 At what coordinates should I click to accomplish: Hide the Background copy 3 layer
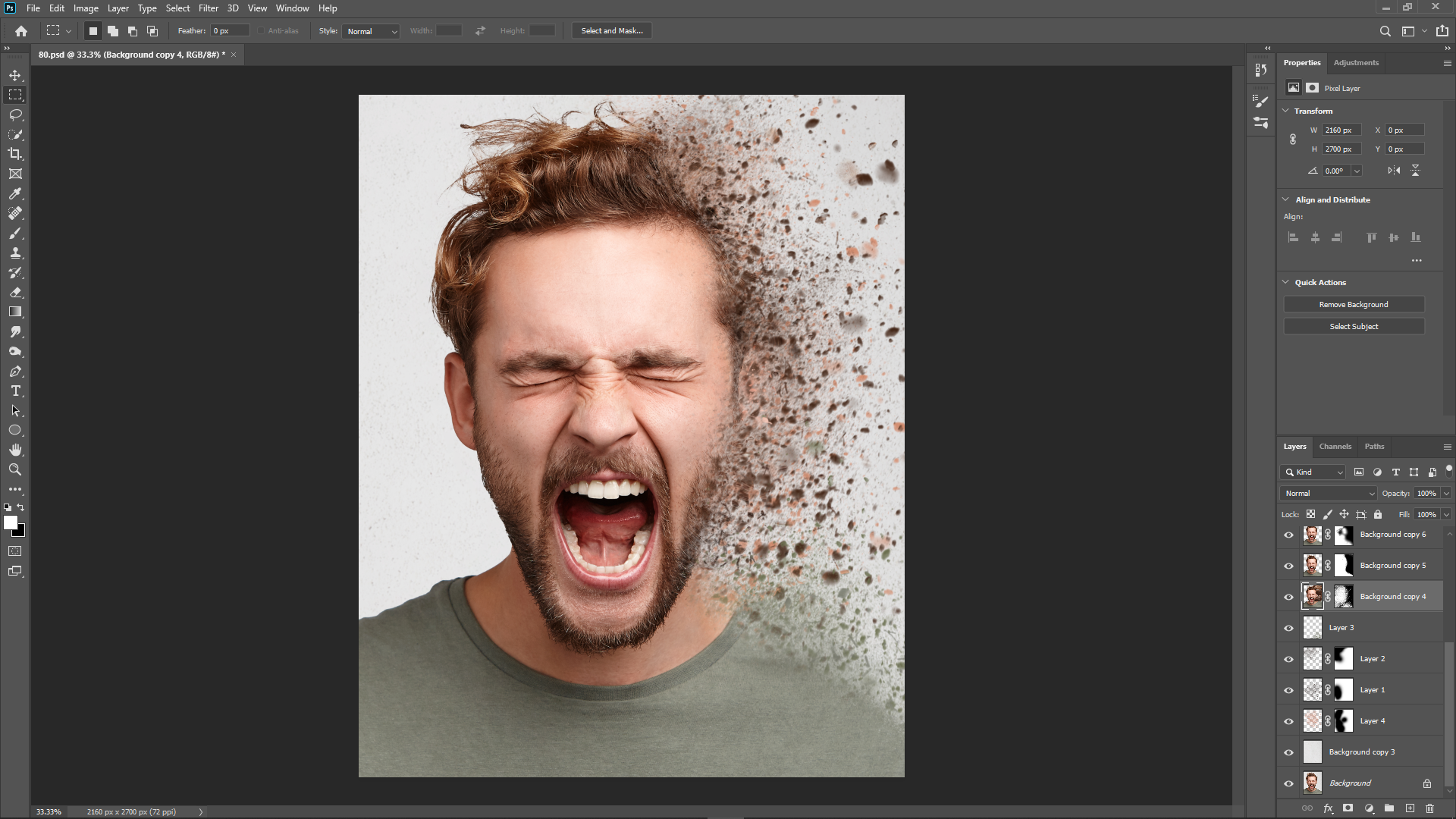click(x=1288, y=752)
